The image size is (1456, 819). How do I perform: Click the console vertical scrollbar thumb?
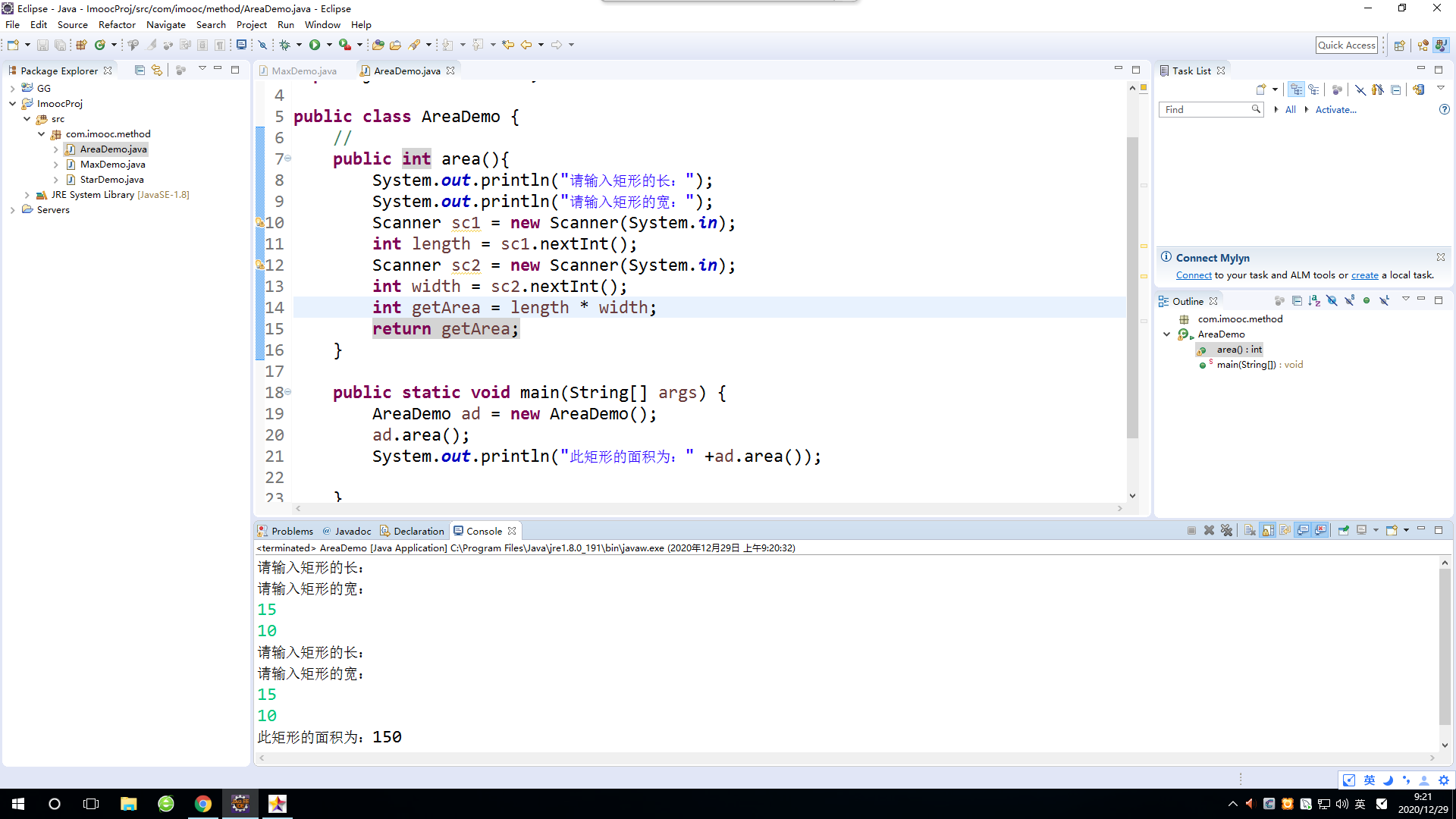pos(1445,646)
